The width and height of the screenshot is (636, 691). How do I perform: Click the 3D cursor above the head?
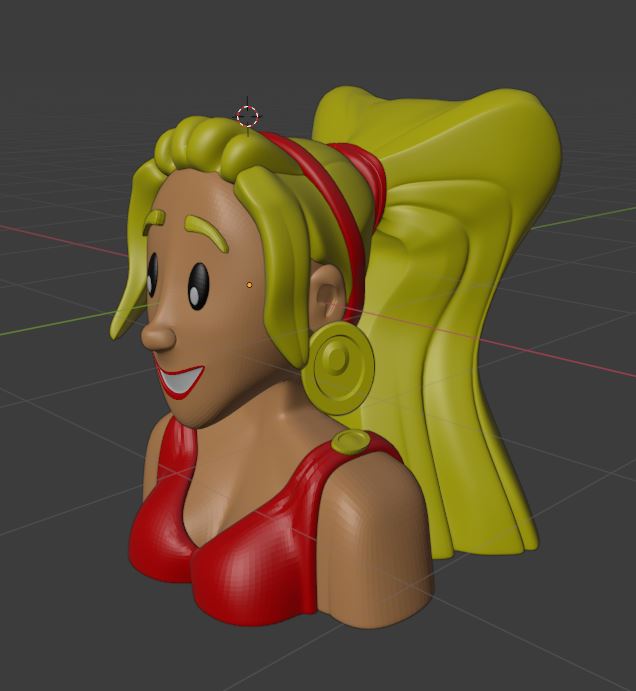[x=248, y=115]
